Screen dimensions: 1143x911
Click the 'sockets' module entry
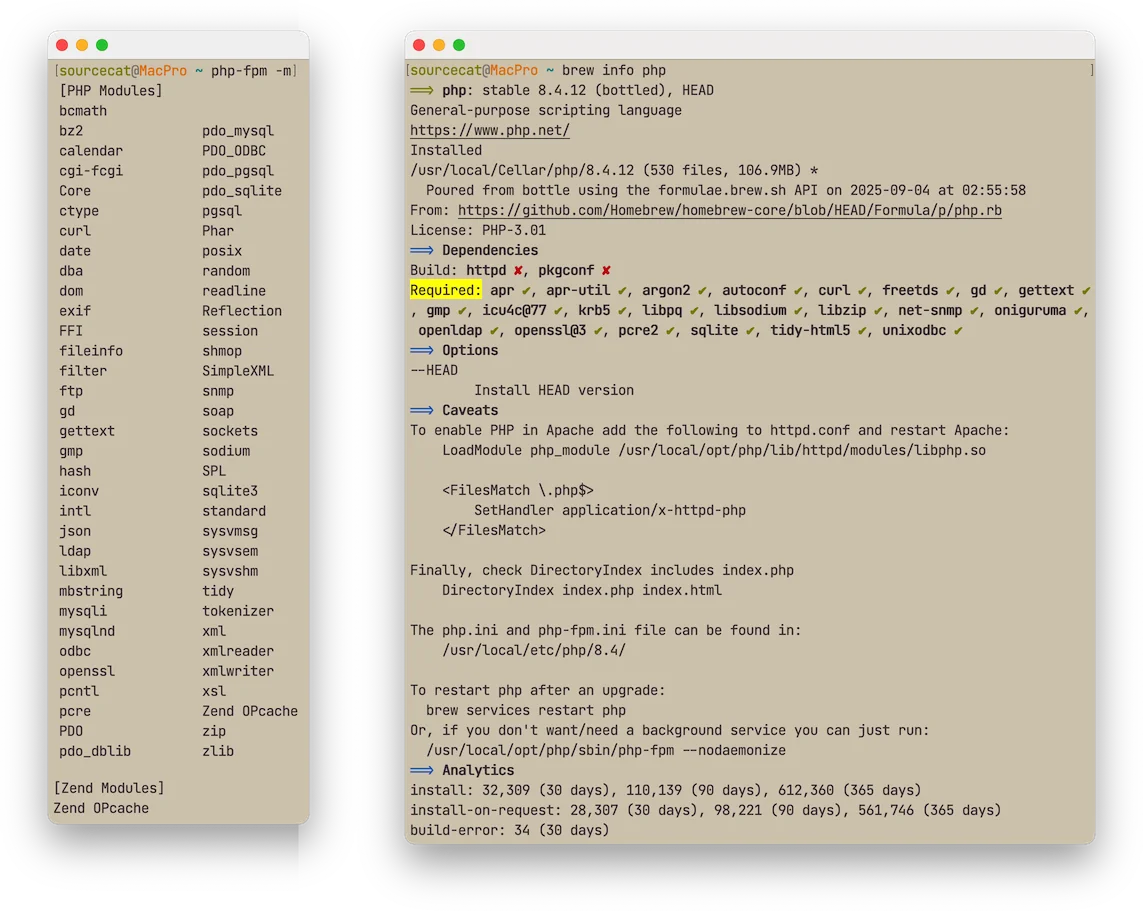230,431
